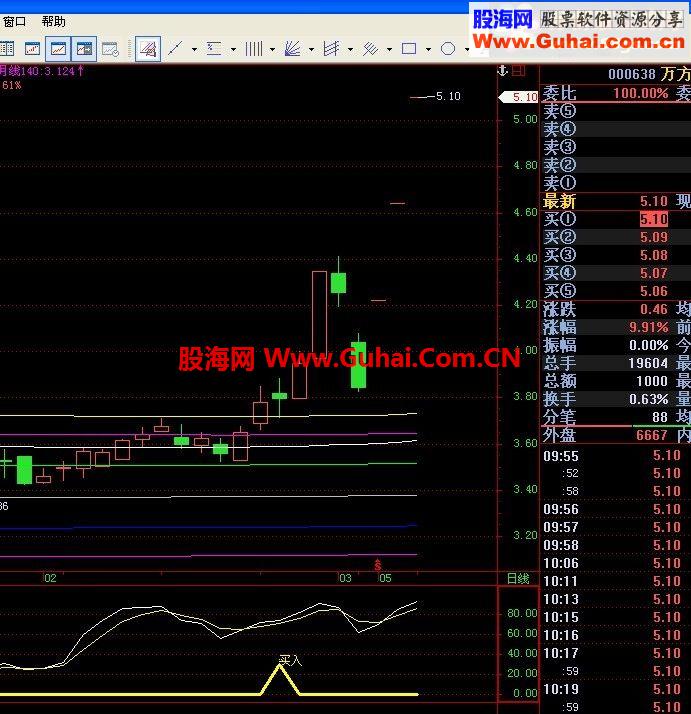Click the 09:55 trade tick row
691x714 pixels.
pyautogui.click(x=615, y=456)
